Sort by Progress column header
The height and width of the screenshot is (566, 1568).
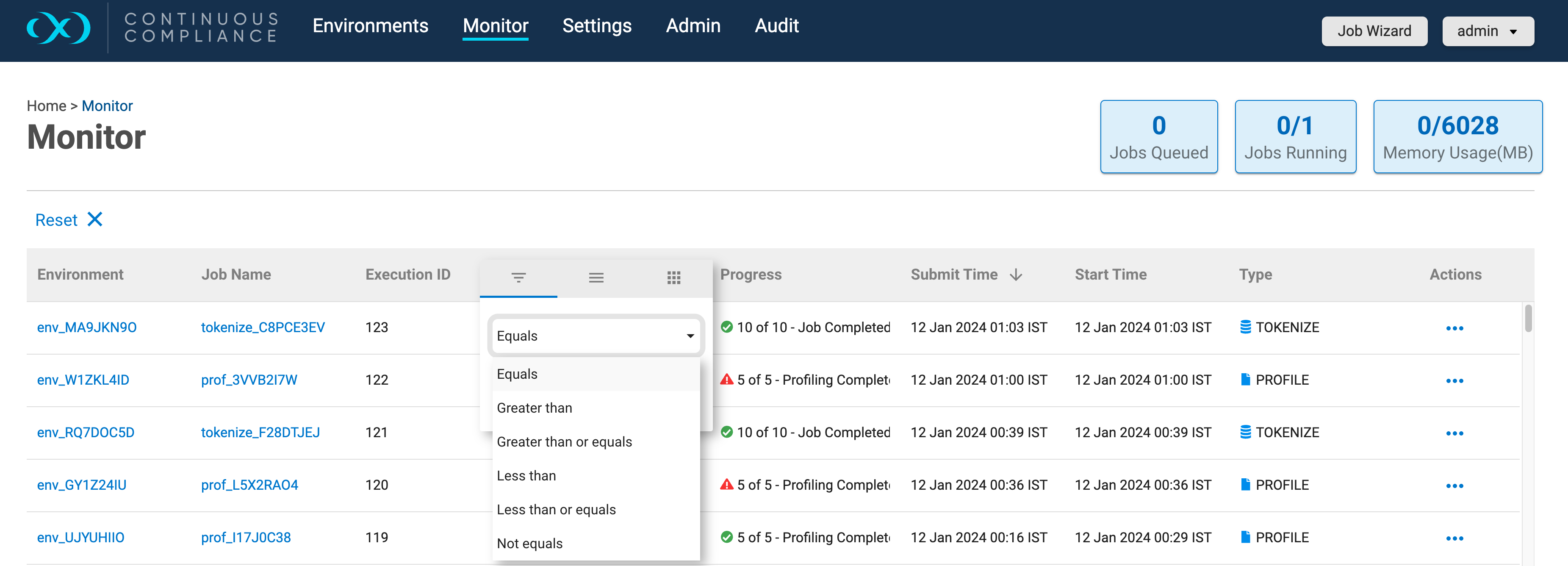point(751,275)
